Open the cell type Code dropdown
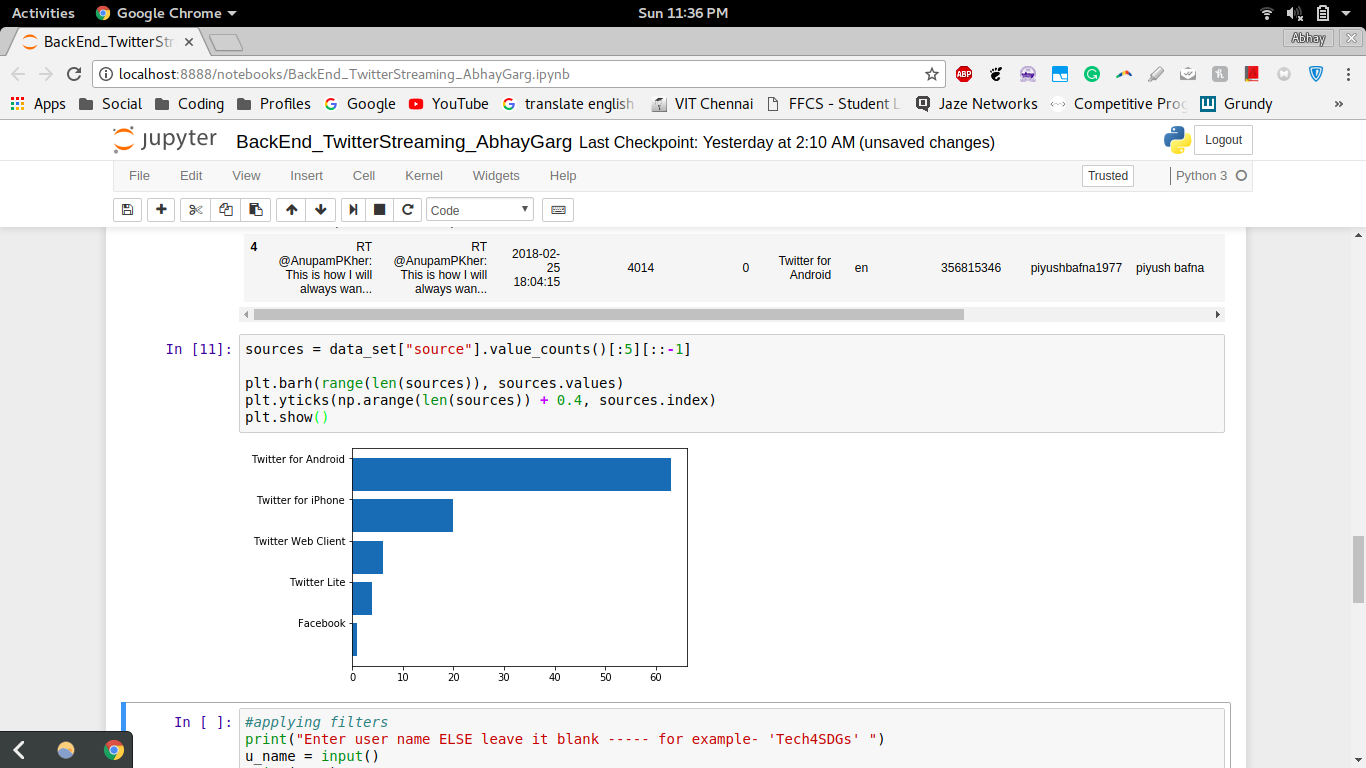 pyautogui.click(x=480, y=210)
